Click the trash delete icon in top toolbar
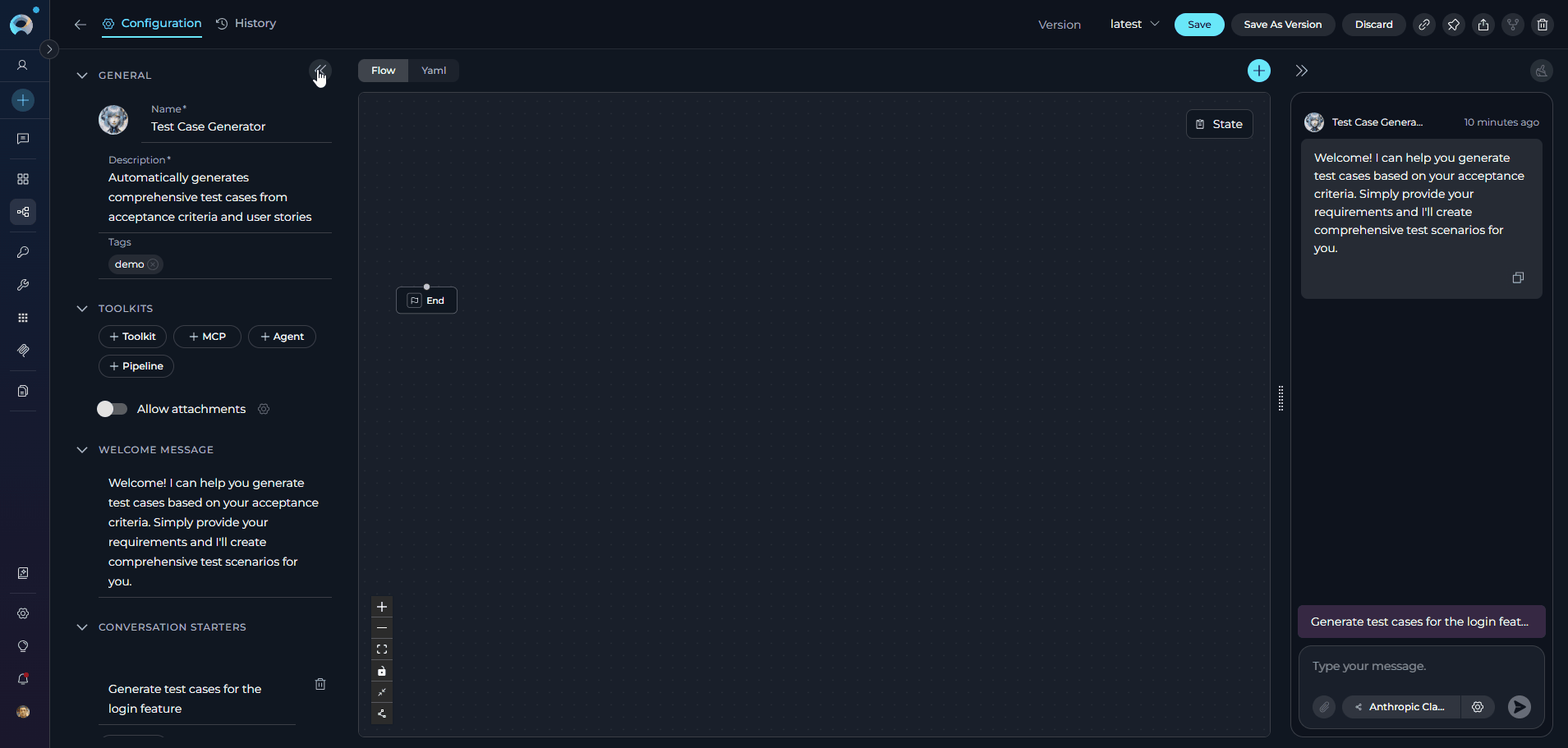 point(1542,25)
